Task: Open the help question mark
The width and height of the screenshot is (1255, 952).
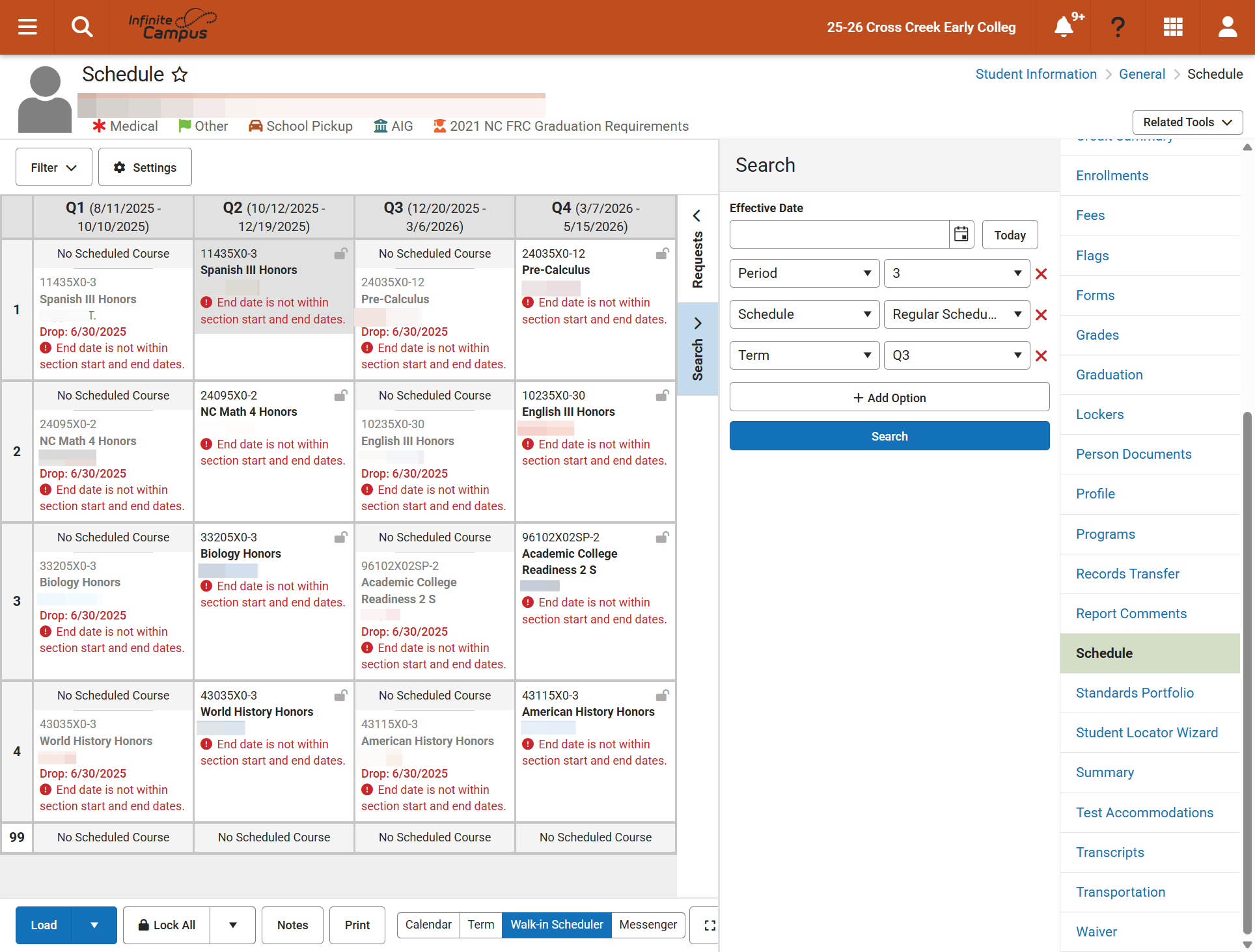Action: tap(1118, 27)
